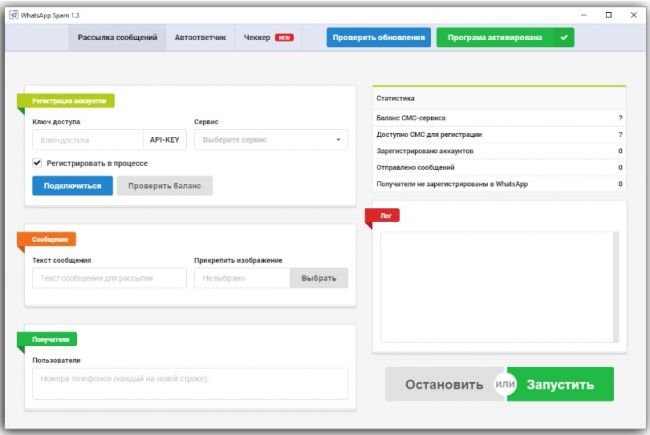
Task: Click the red Лог section label
Action: (382, 215)
